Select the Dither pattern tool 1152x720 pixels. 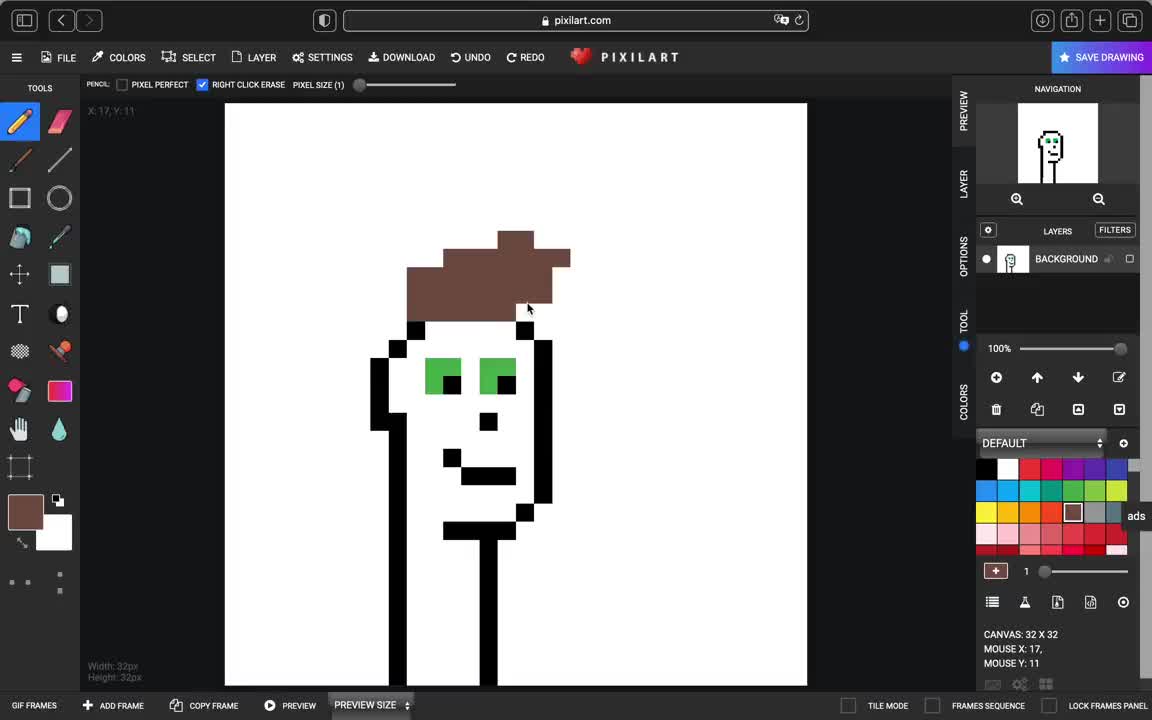[x=20, y=351]
